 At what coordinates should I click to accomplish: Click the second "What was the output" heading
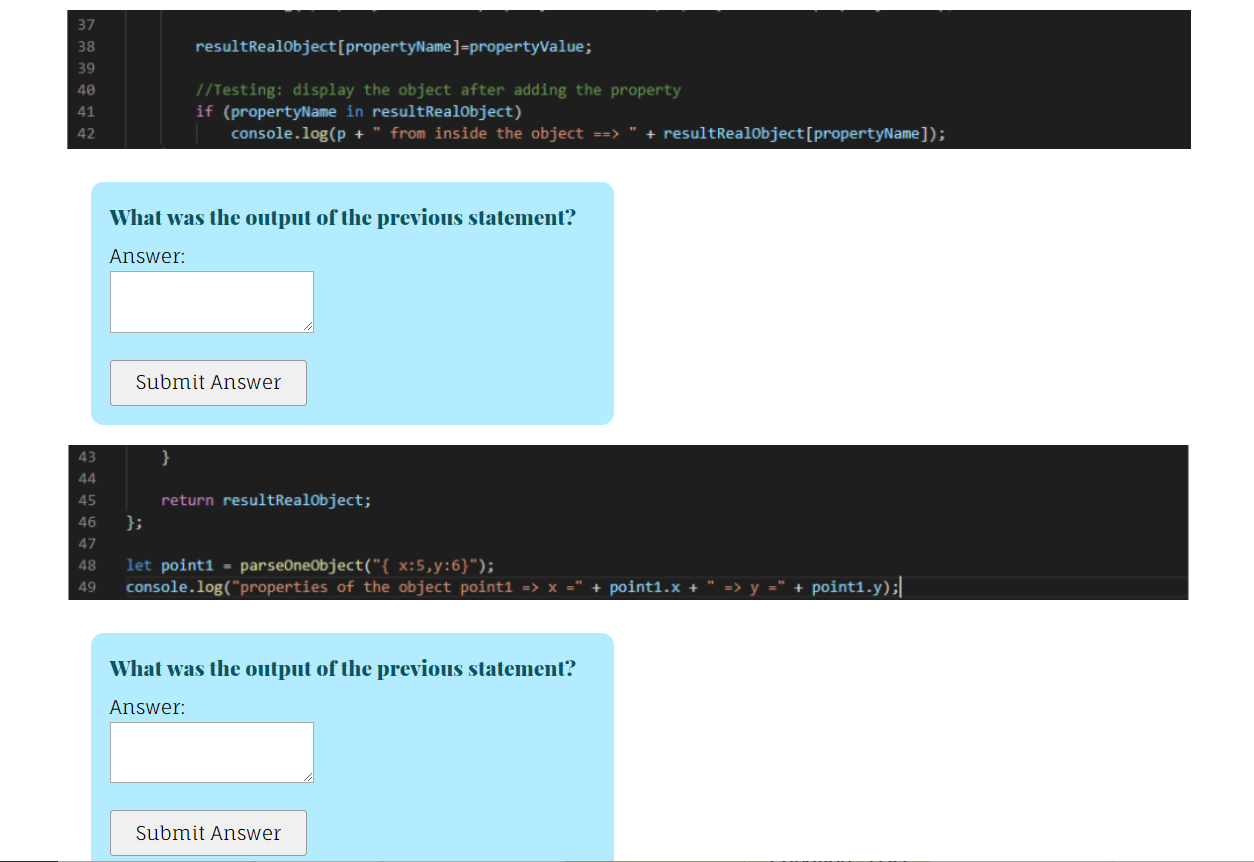point(343,668)
